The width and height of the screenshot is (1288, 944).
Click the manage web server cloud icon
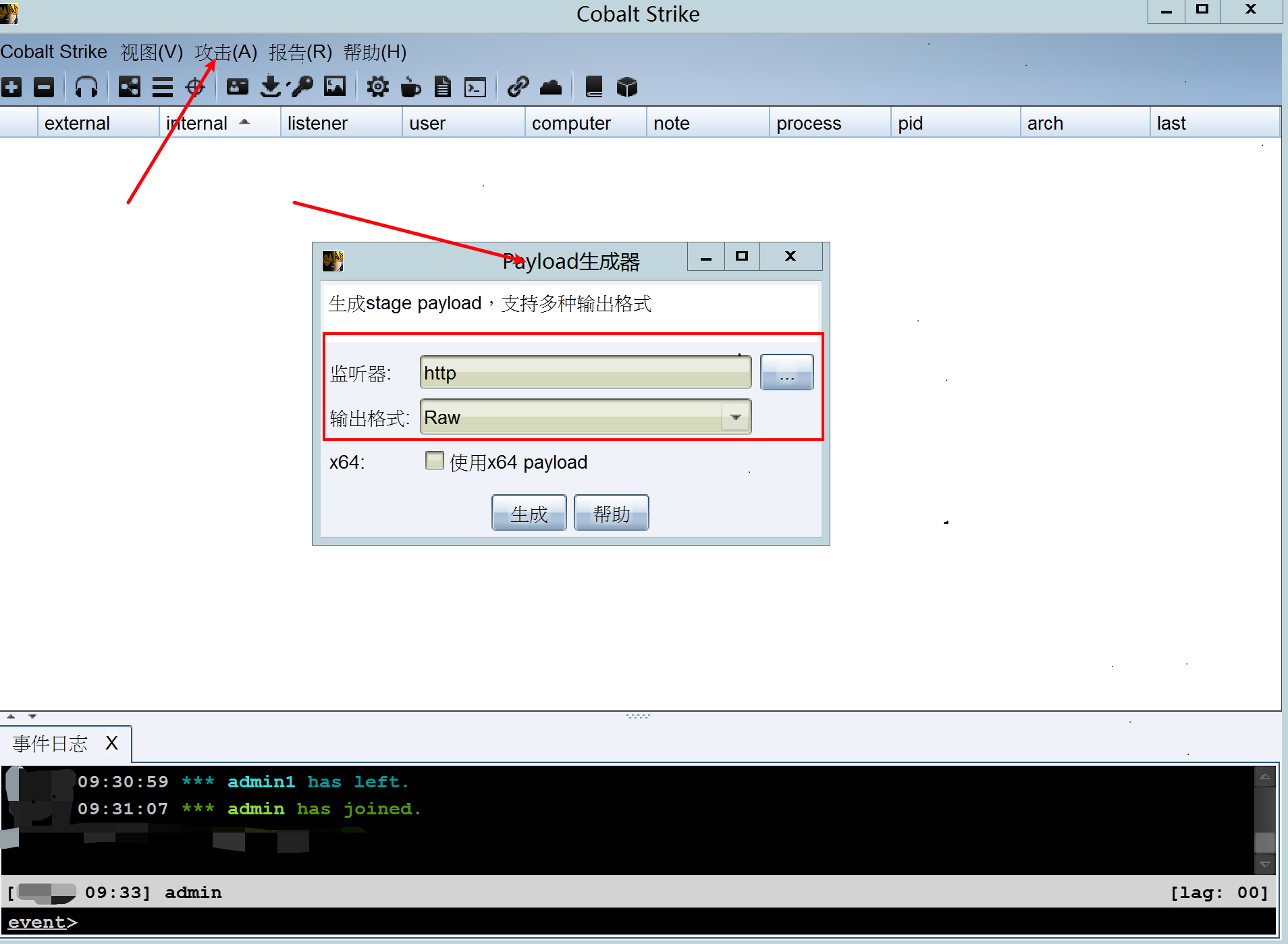[551, 87]
